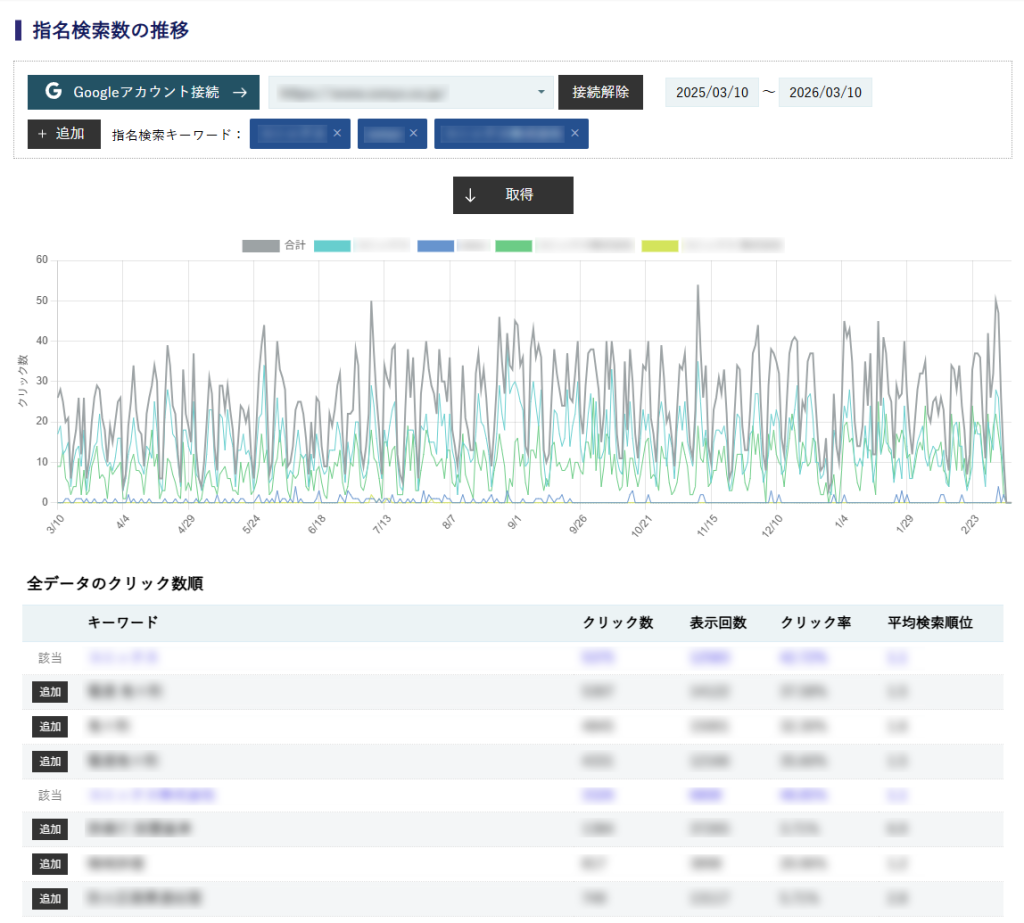Open the start date 2025/03/10 field

click(x=712, y=92)
